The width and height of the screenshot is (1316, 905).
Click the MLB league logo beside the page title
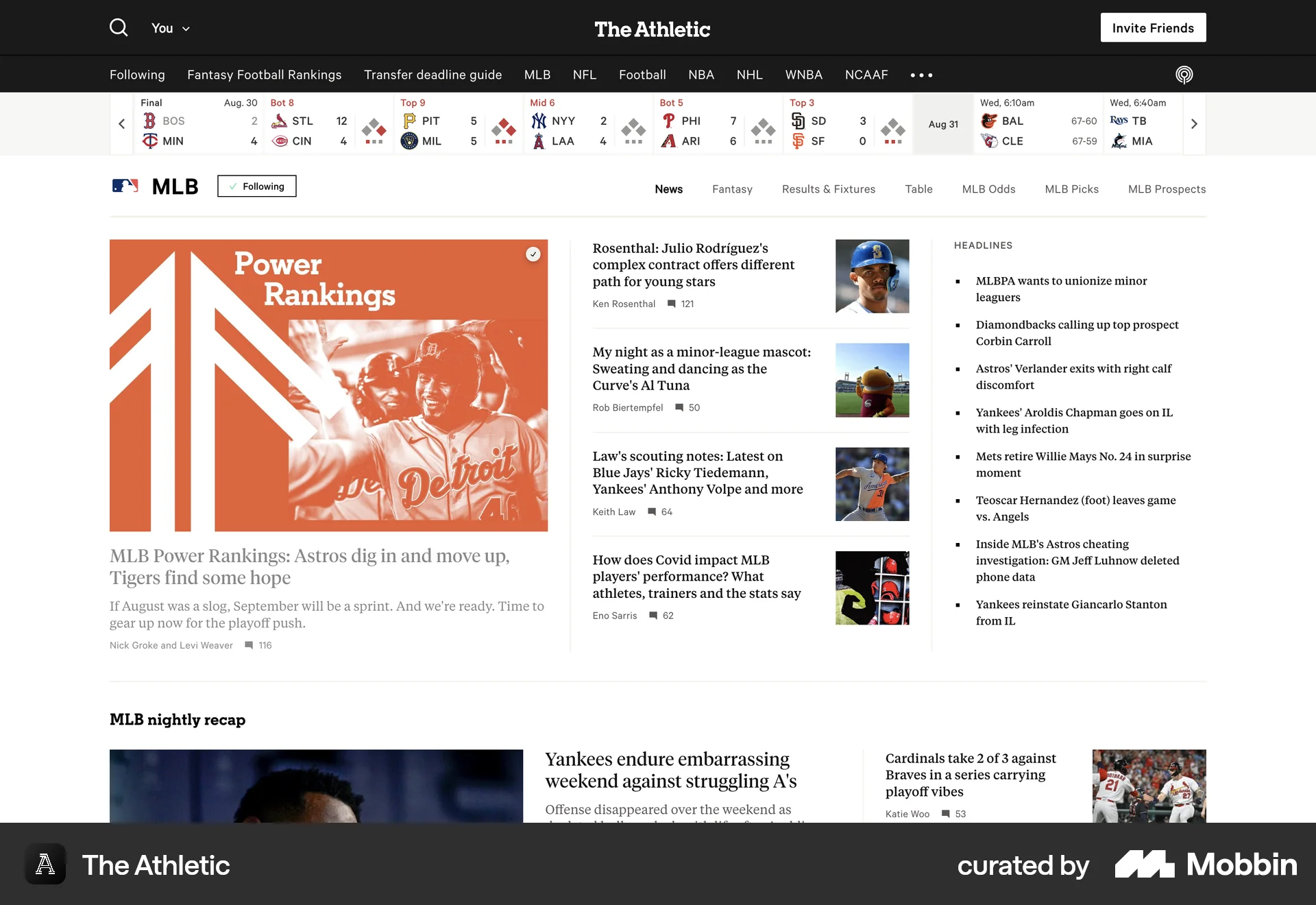pyautogui.click(x=126, y=186)
